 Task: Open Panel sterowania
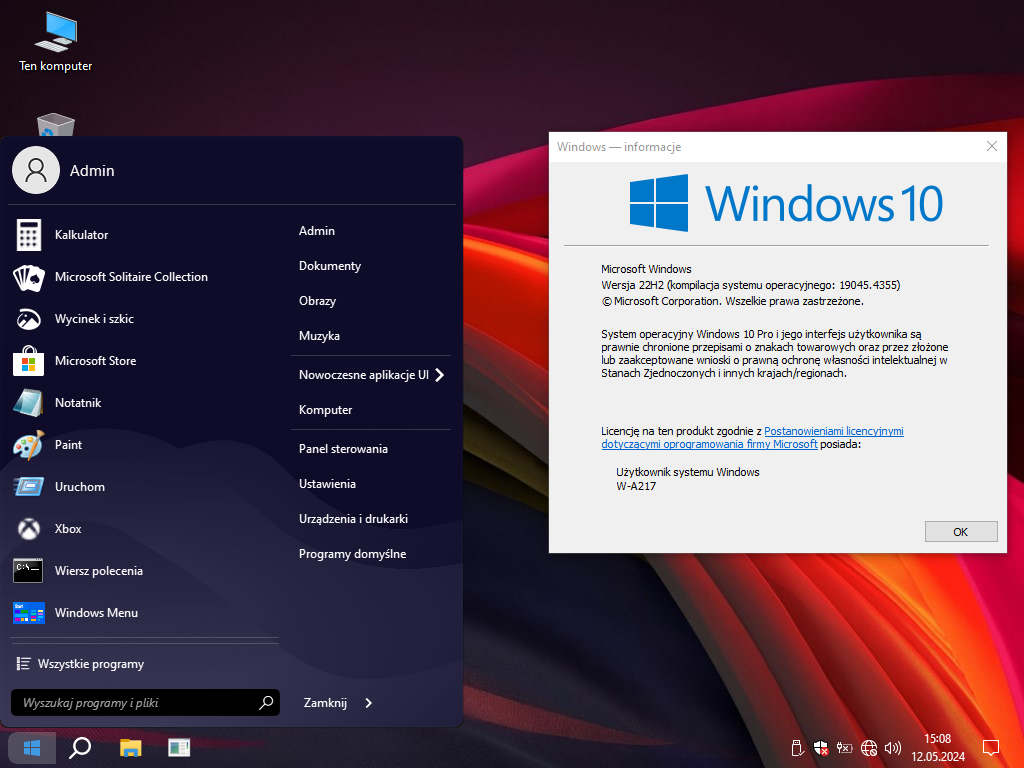(343, 449)
